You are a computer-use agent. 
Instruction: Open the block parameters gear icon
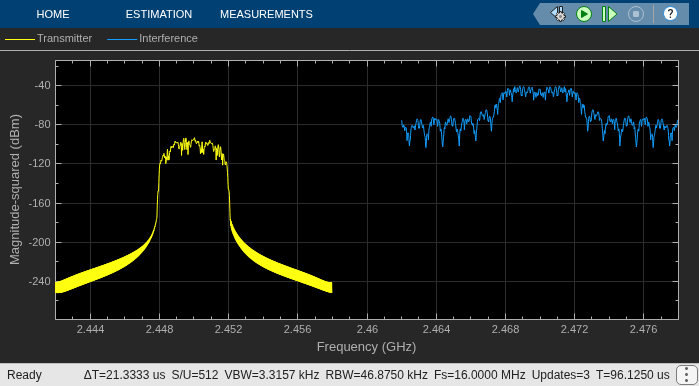(558, 14)
